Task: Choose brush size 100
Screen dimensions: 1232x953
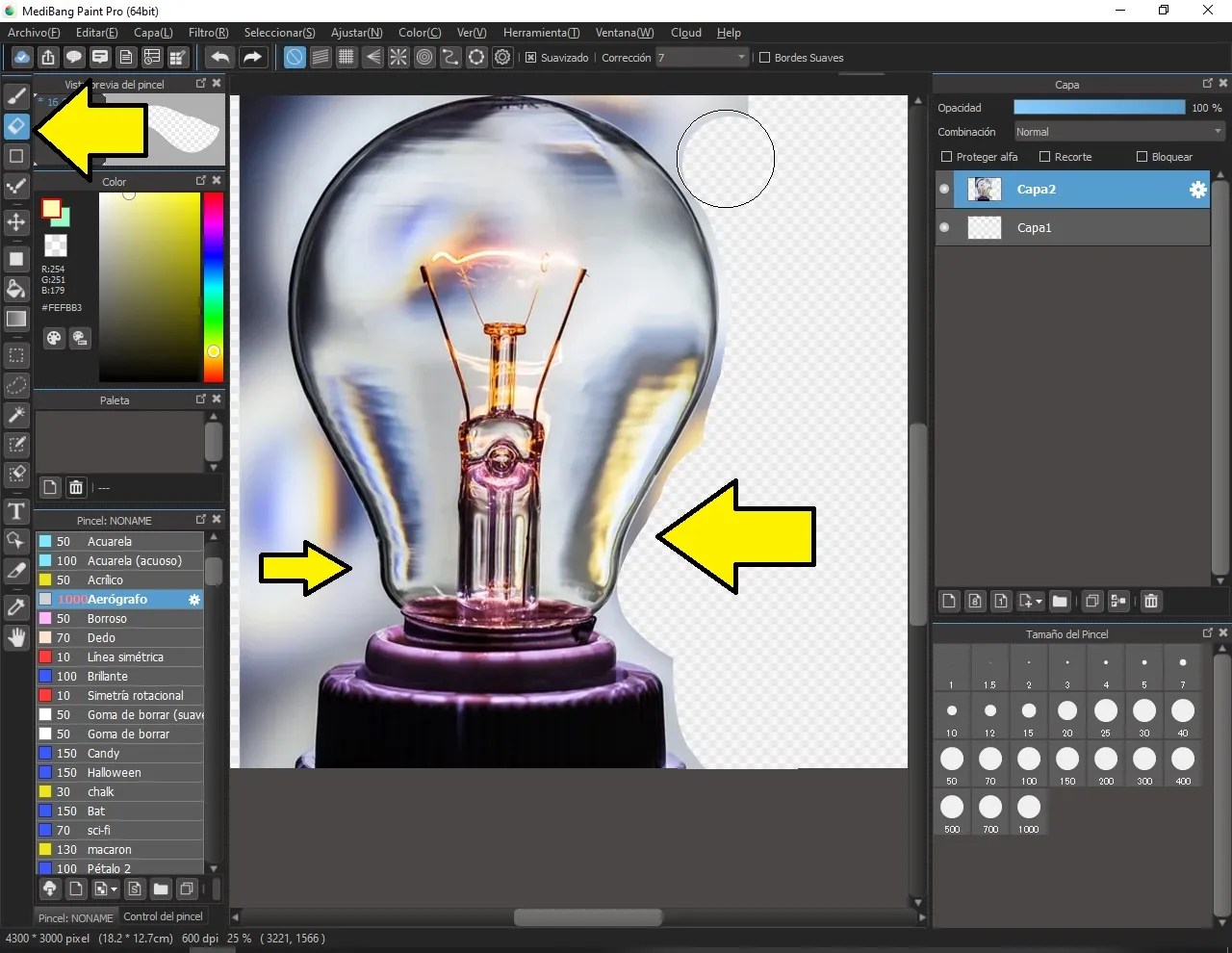Action: (1029, 763)
